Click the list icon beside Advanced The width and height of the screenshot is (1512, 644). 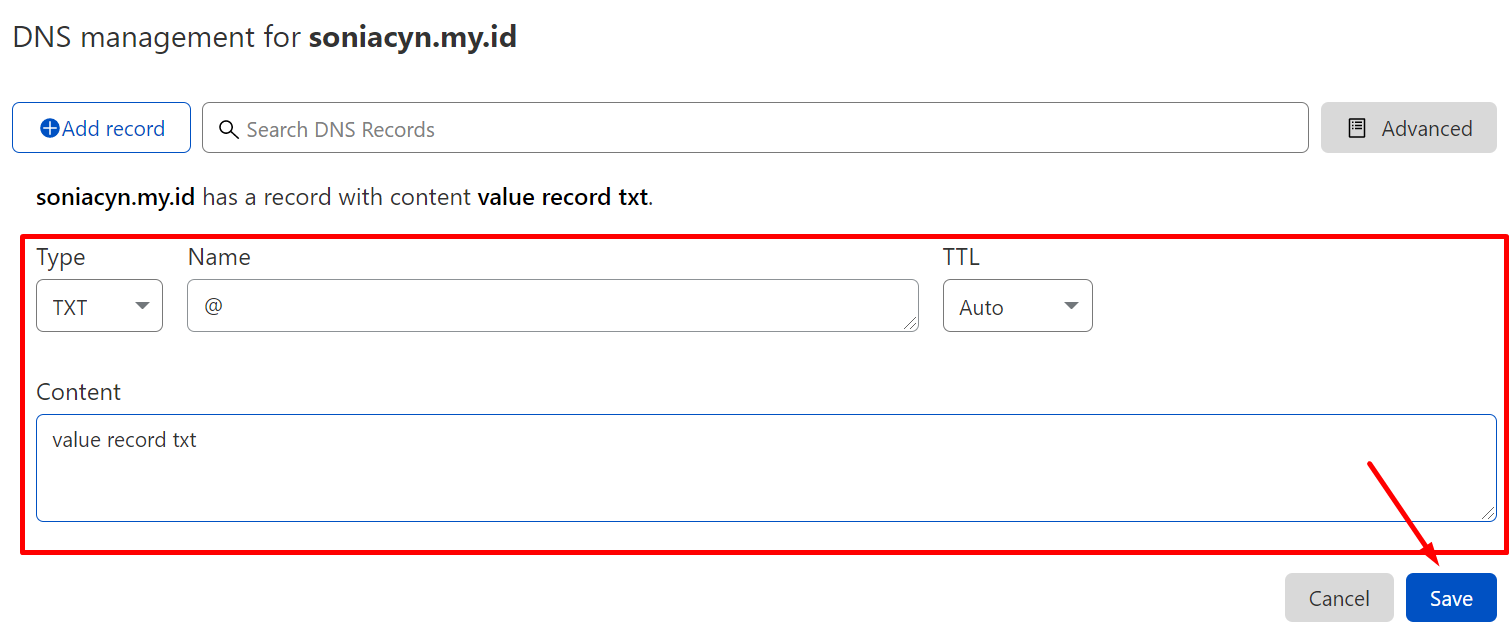[1357, 128]
